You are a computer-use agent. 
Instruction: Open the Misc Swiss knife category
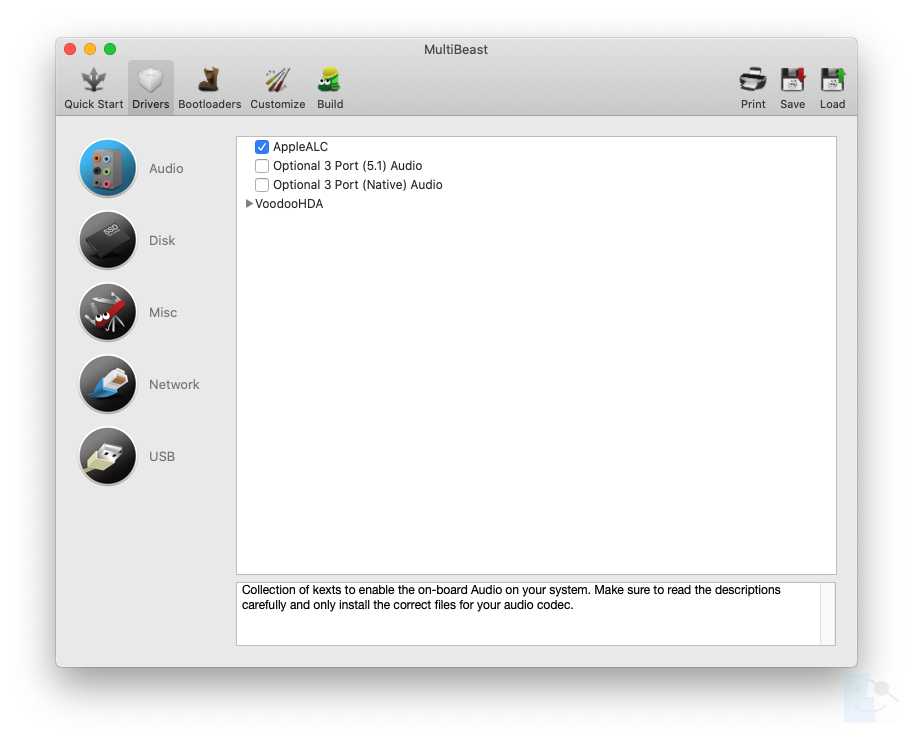tap(108, 313)
